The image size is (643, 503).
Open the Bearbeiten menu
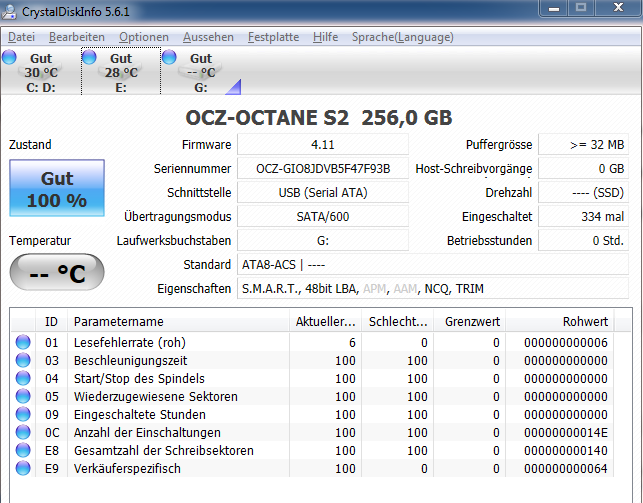[77, 37]
